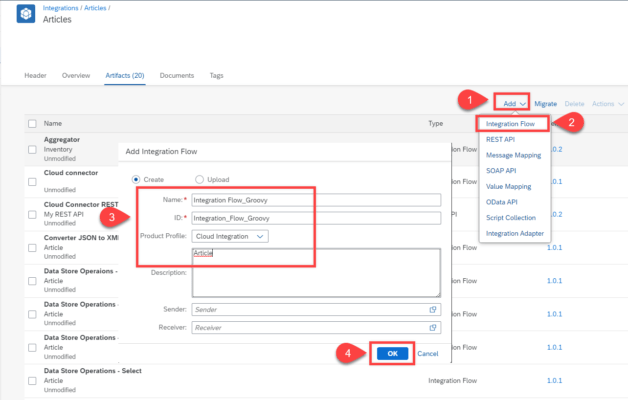The image size is (628, 400).
Task: Cancel the Add Integration Flow dialog
Action: tap(427, 354)
